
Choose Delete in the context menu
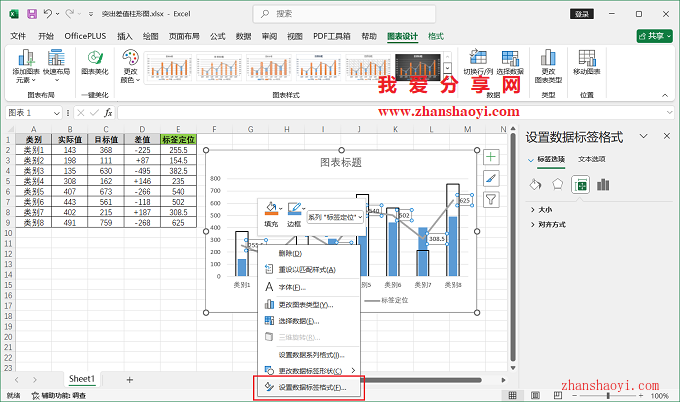[310, 253]
